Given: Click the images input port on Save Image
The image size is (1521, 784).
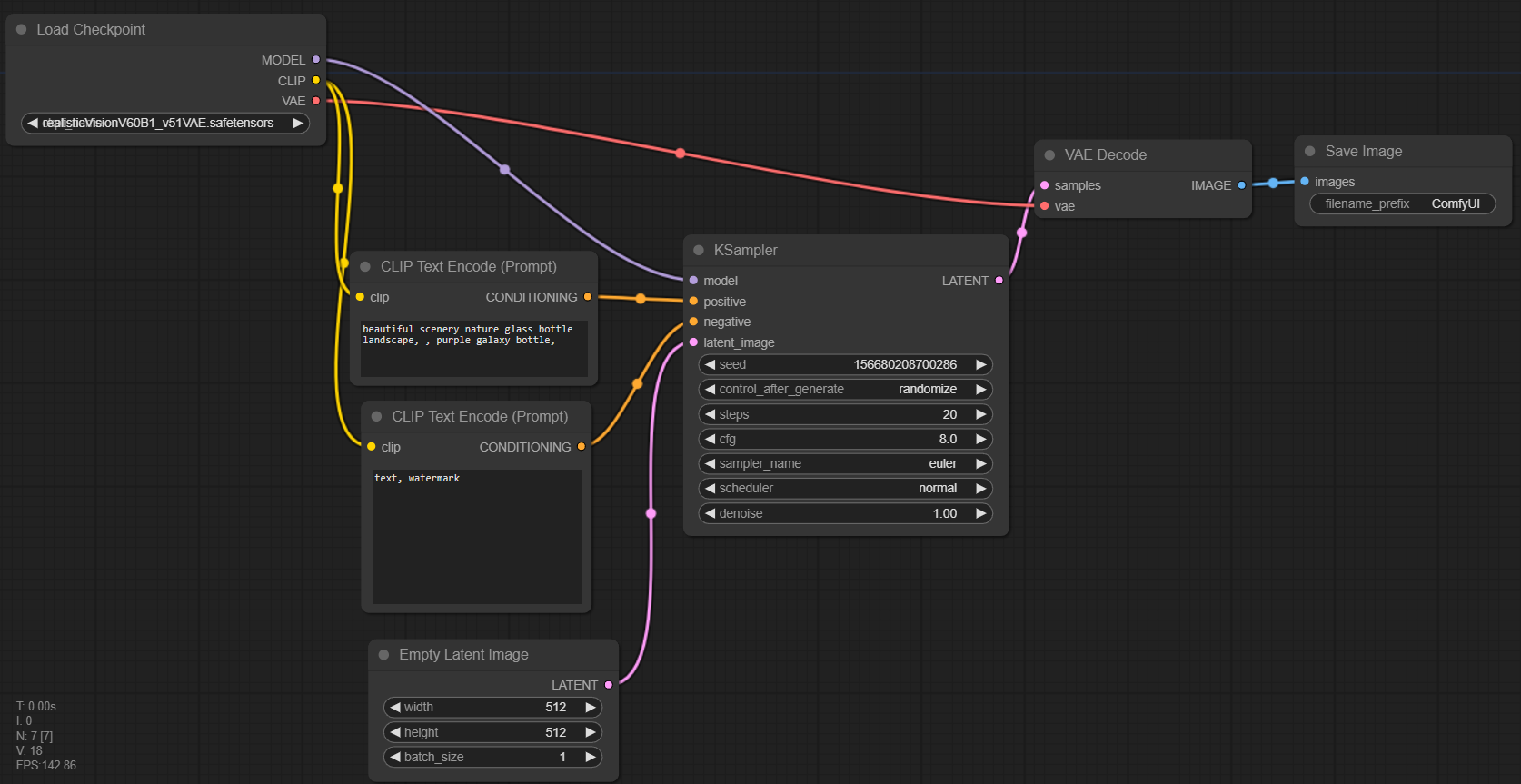Looking at the screenshot, I should point(1305,182).
